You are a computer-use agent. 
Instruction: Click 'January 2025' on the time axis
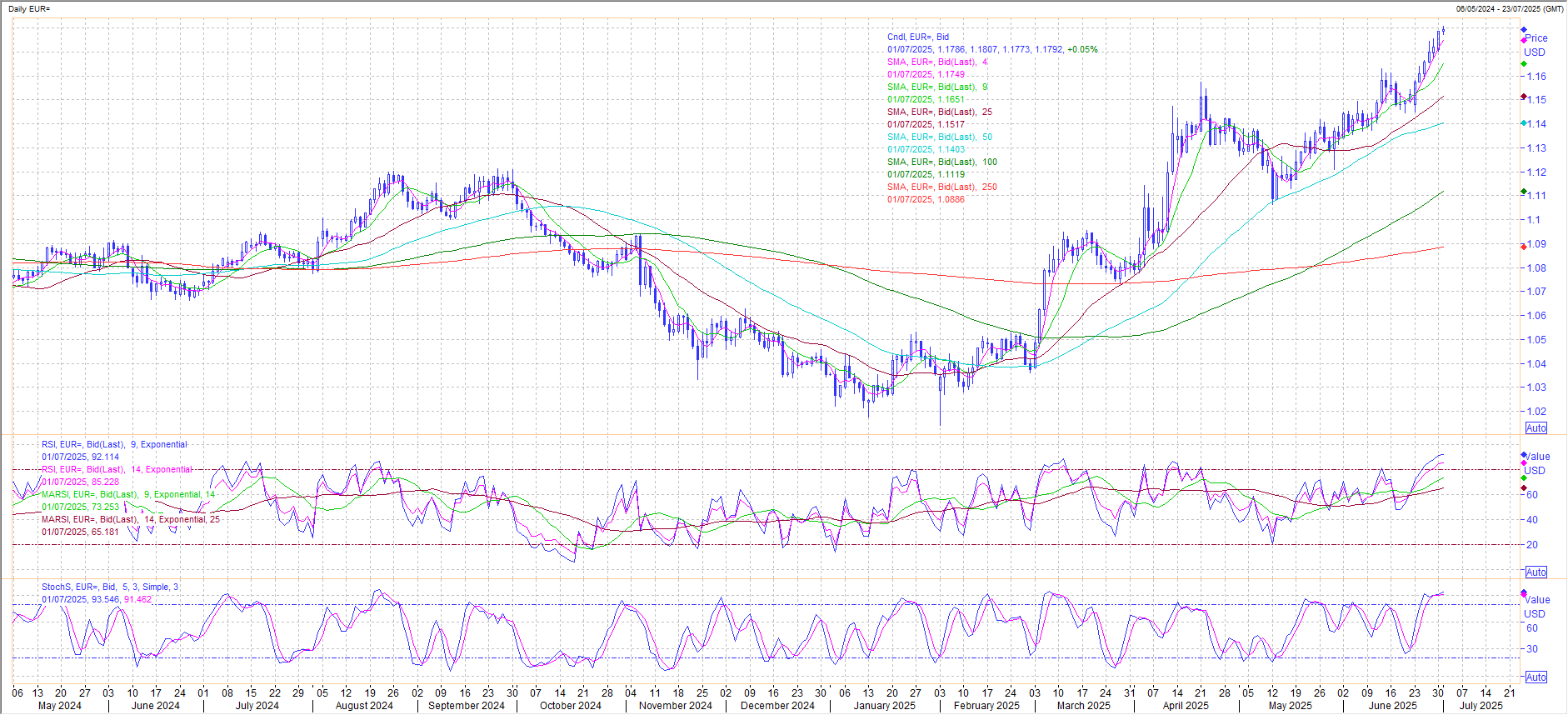click(x=885, y=706)
